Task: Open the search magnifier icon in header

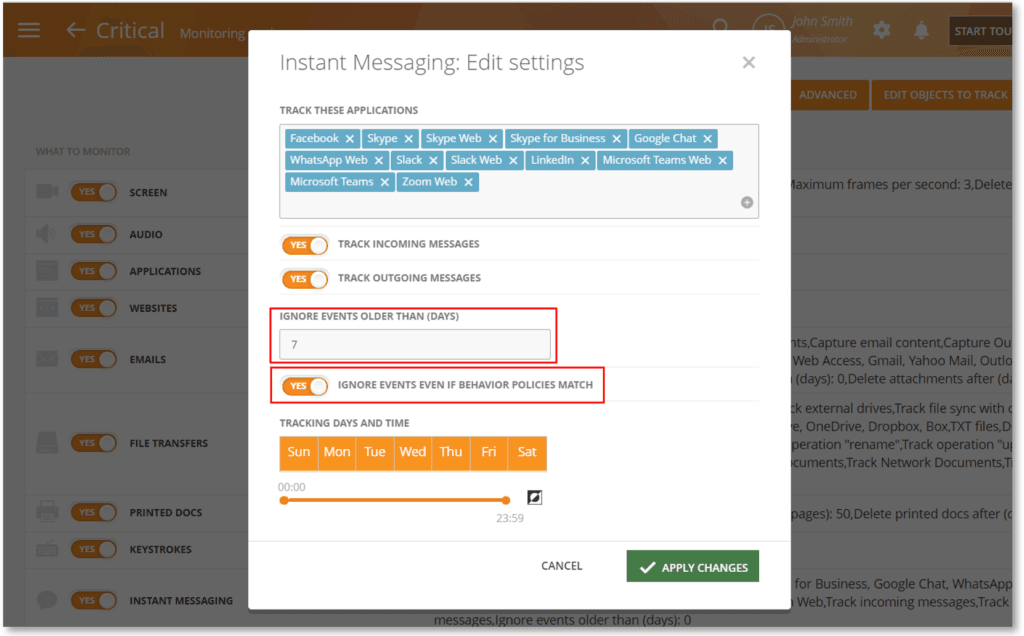Action: pyautogui.click(x=720, y=27)
